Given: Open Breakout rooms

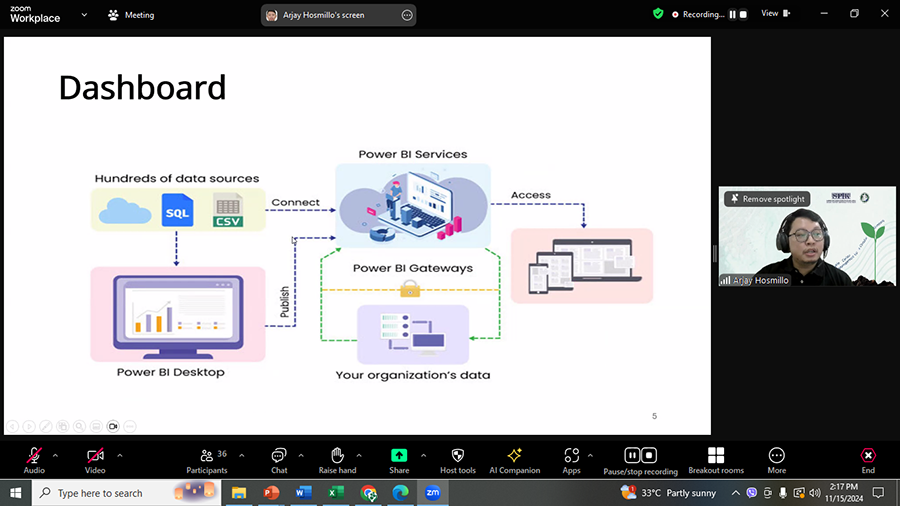Looking at the screenshot, I should pos(716,461).
